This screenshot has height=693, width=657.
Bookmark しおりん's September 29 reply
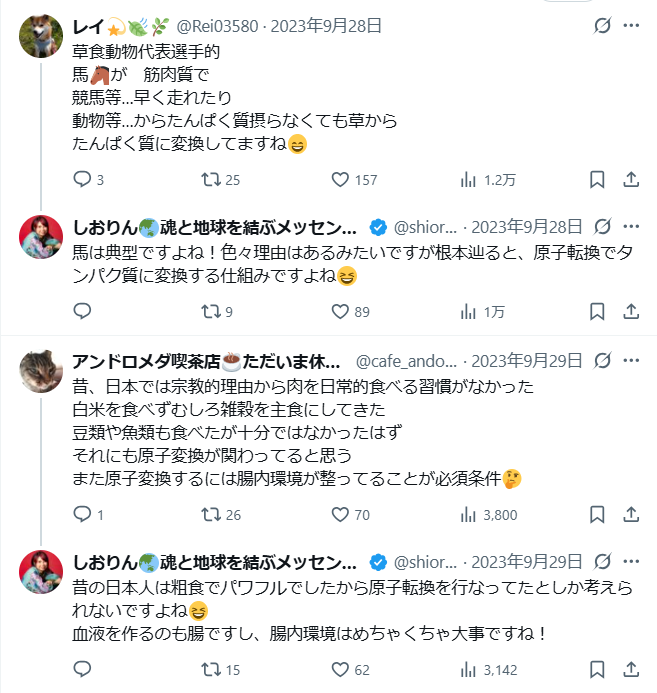597,669
